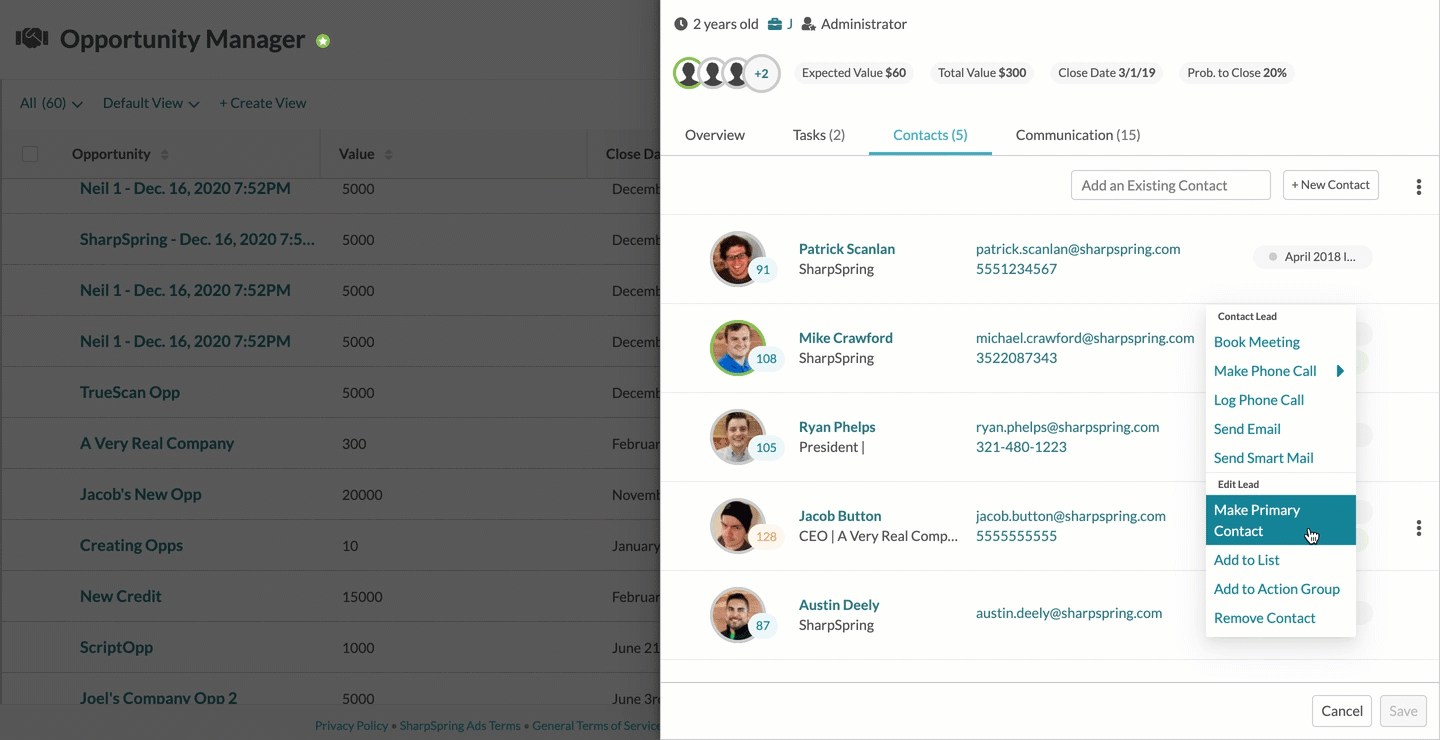The height and width of the screenshot is (740, 1440).
Task: Open Ryan Phelps's contact name link
Action: pyautogui.click(x=837, y=427)
